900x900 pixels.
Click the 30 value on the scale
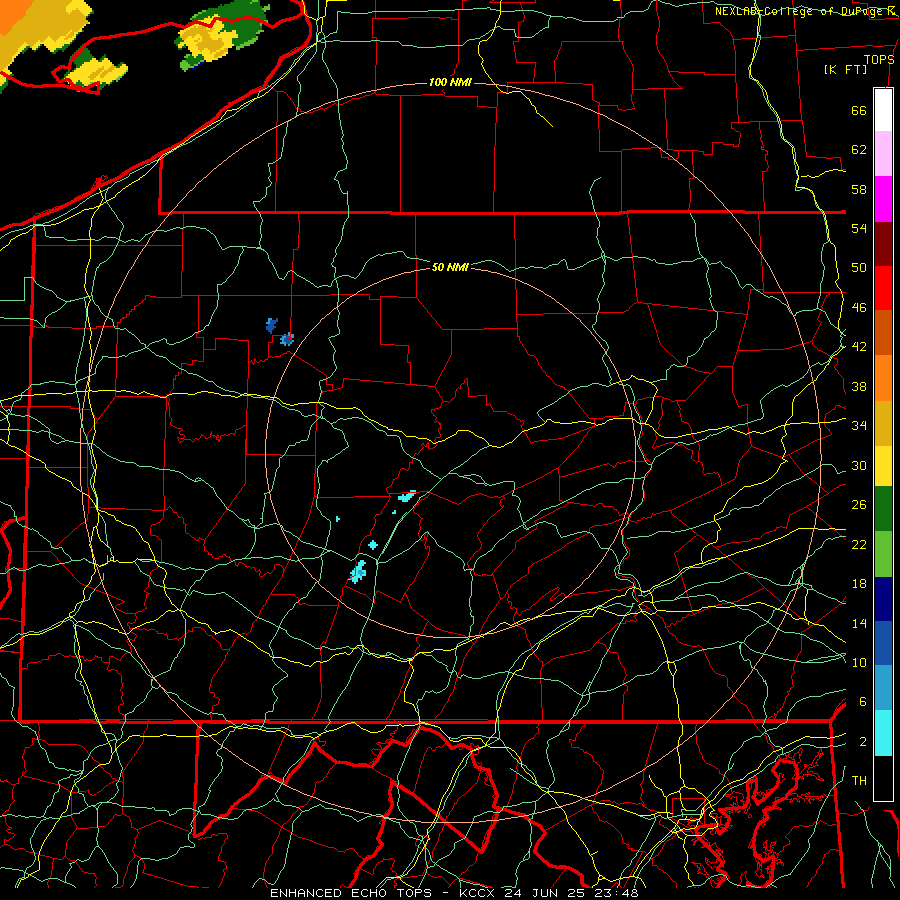point(859,465)
